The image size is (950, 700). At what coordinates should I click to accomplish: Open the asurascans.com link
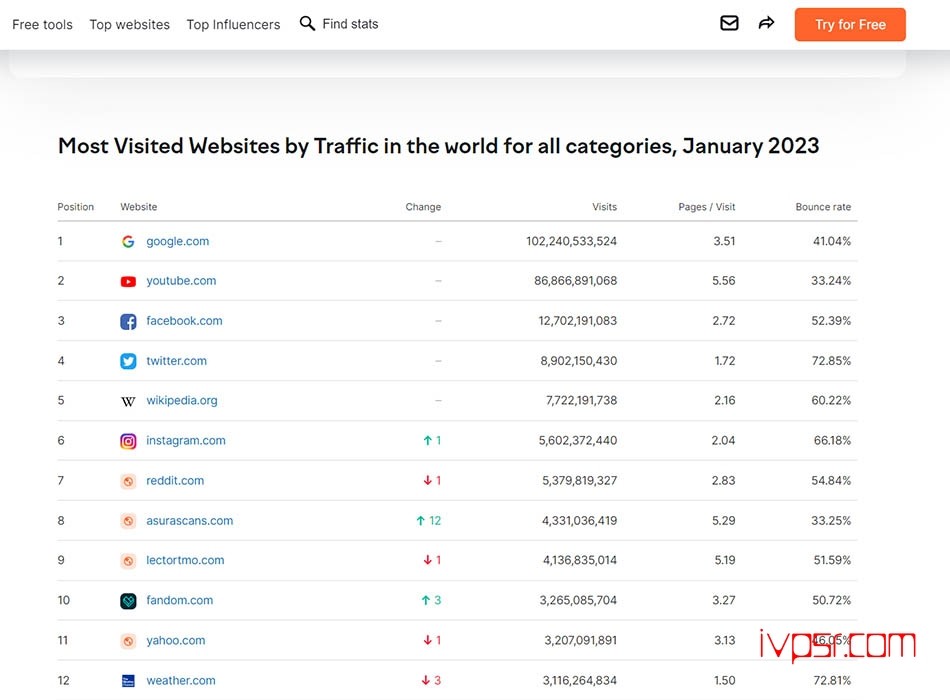point(190,521)
